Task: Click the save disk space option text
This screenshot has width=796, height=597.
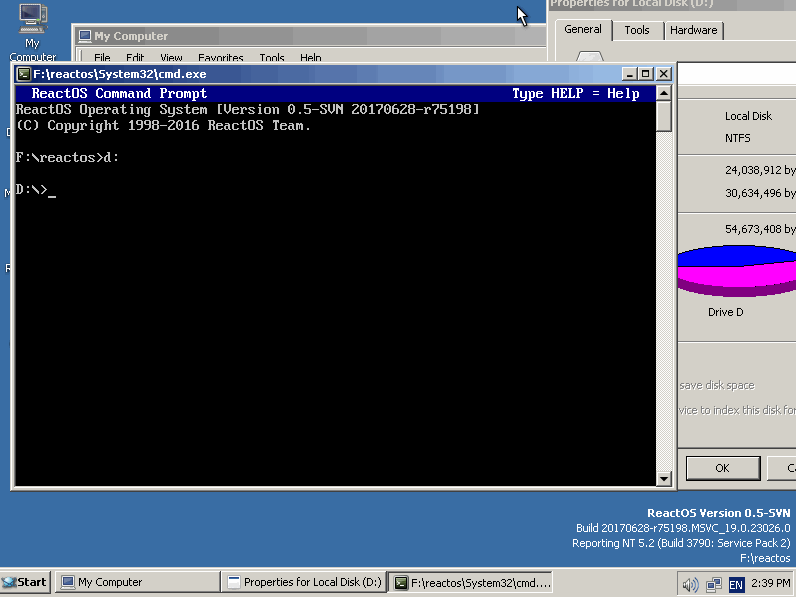Action: click(x=717, y=385)
